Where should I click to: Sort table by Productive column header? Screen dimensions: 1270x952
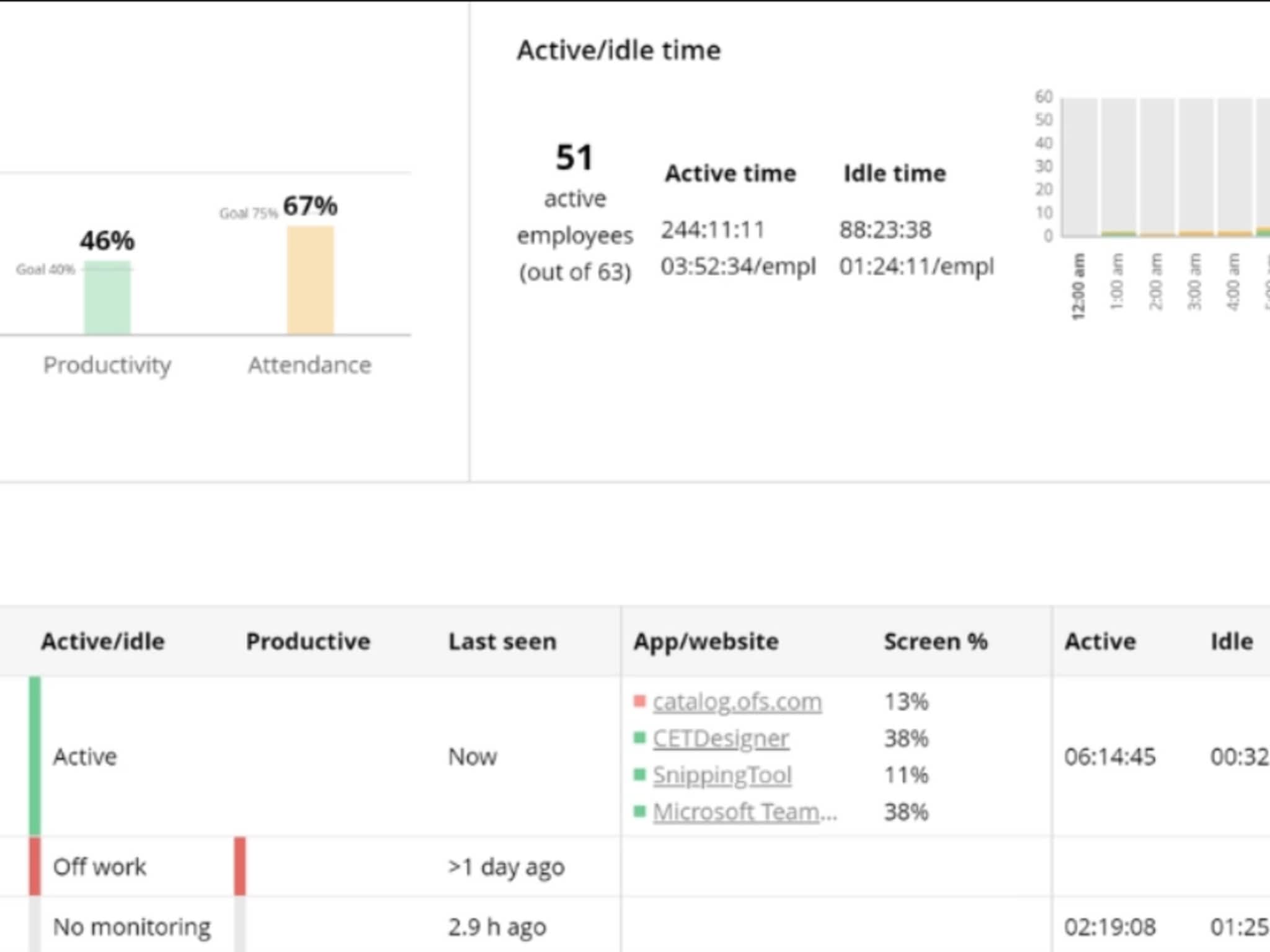308,641
